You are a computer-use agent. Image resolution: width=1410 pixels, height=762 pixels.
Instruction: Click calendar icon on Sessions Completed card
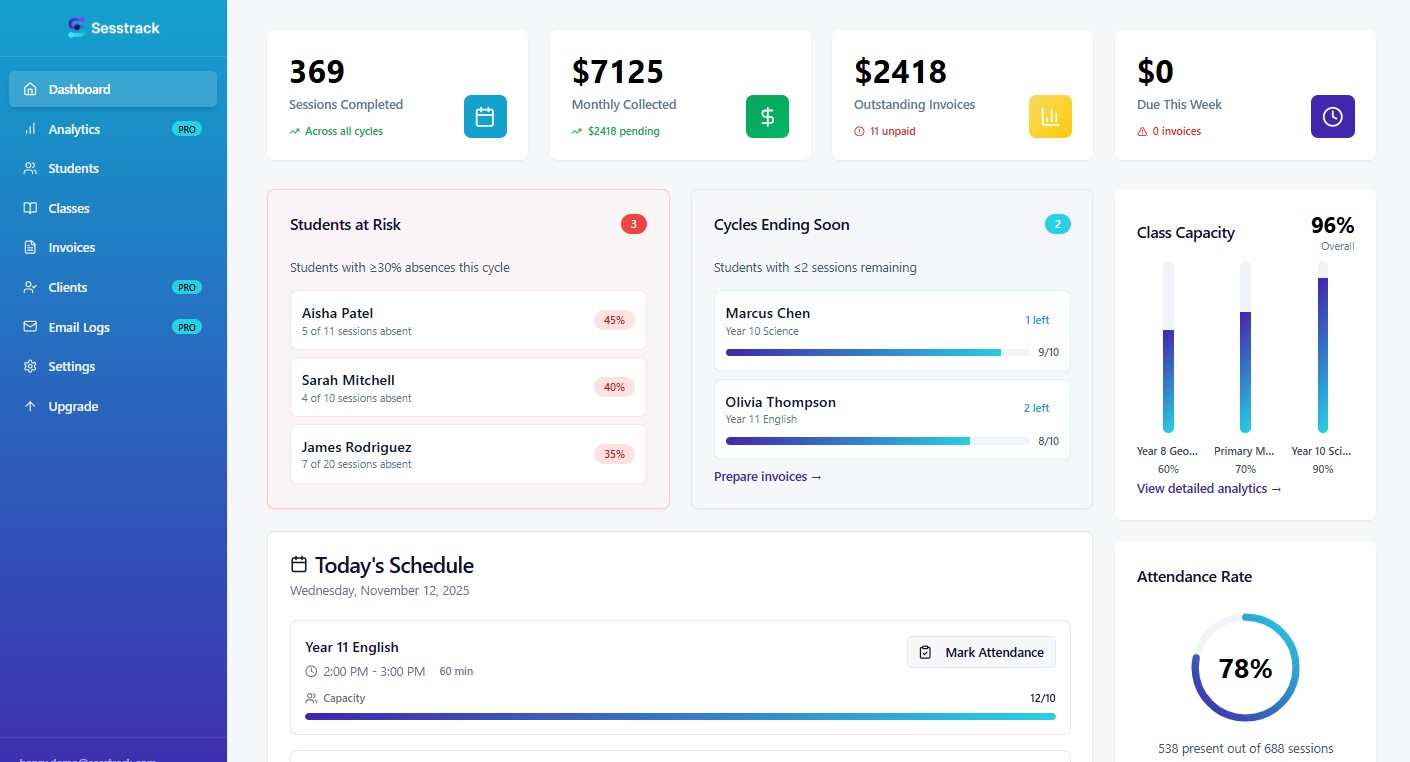485,116
